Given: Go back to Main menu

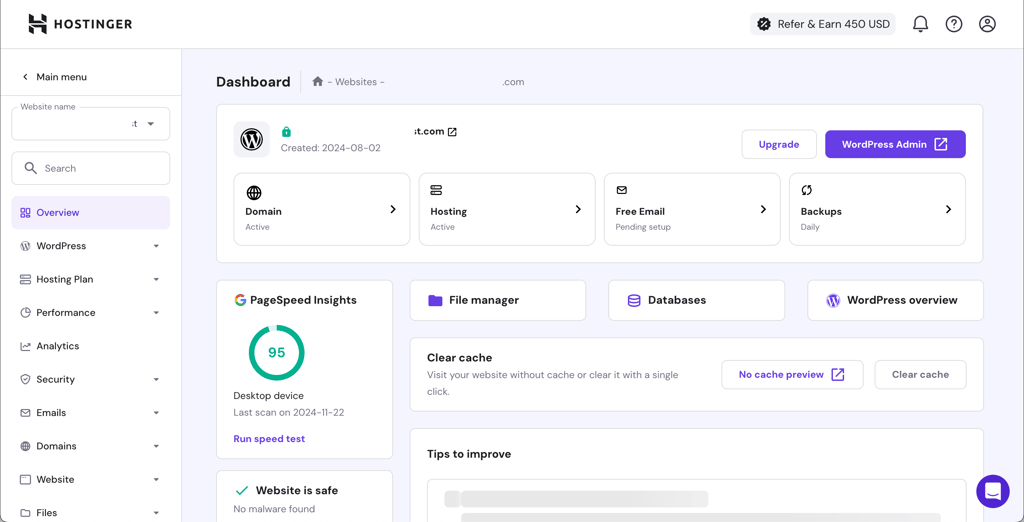Looking at the screenshot, I should 54,77.
